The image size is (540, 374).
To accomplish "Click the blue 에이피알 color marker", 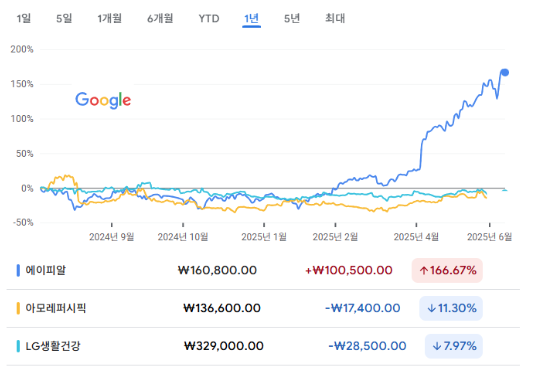I will [18, 270].
